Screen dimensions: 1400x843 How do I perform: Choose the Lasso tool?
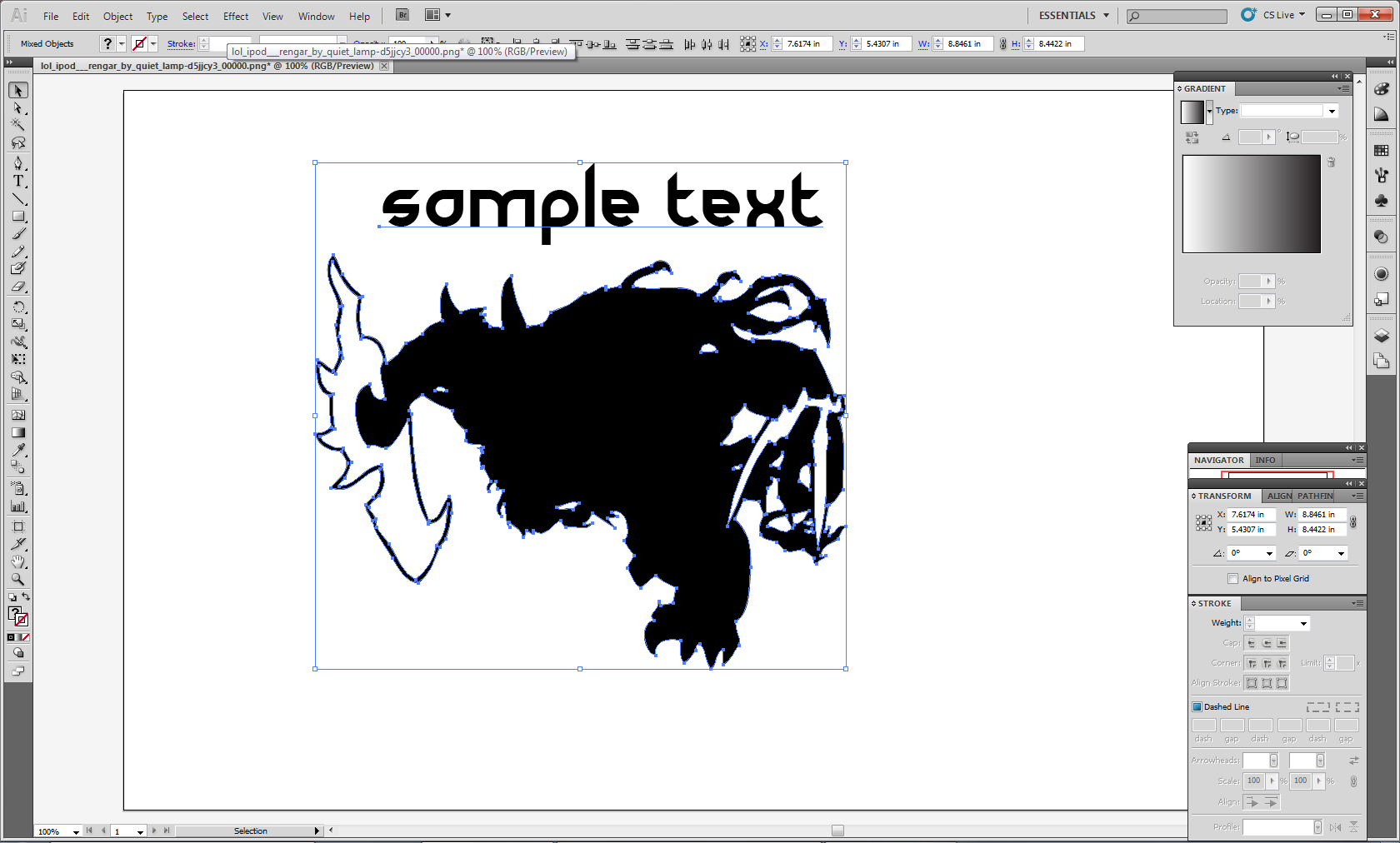click(x=18, y=142)
